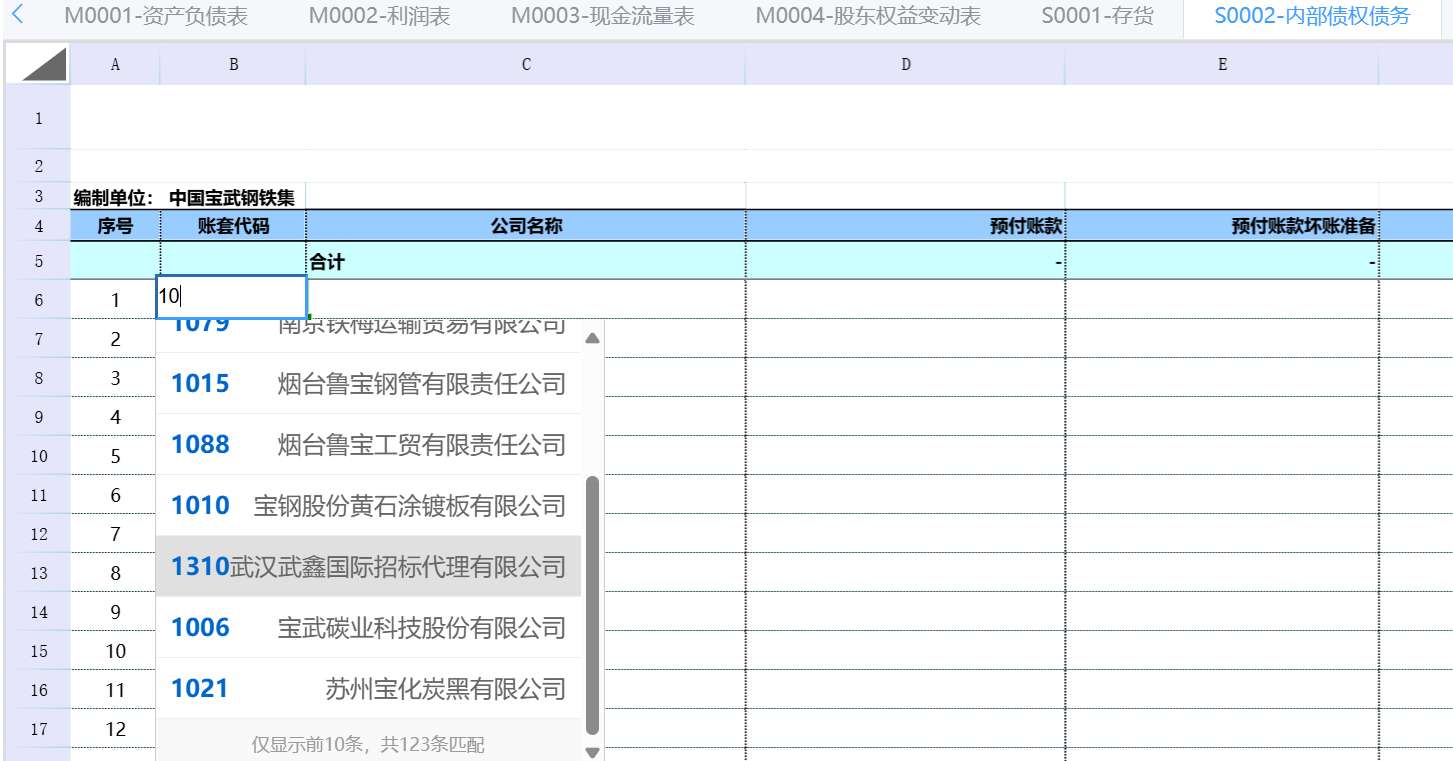Click the back arrow left of tabs
This screenshot has height=761, width=1453.
pyautogui.click(x=17, y=17)
